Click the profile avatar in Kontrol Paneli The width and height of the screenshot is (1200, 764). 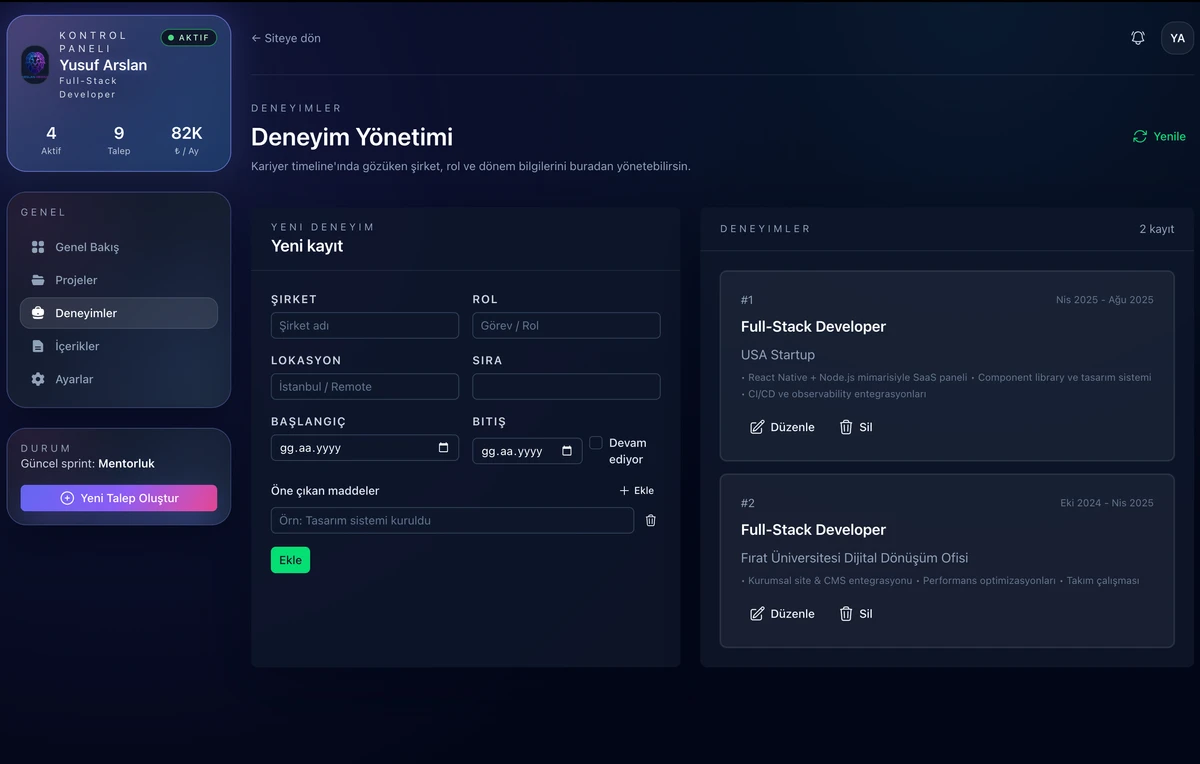coord(35,65)
